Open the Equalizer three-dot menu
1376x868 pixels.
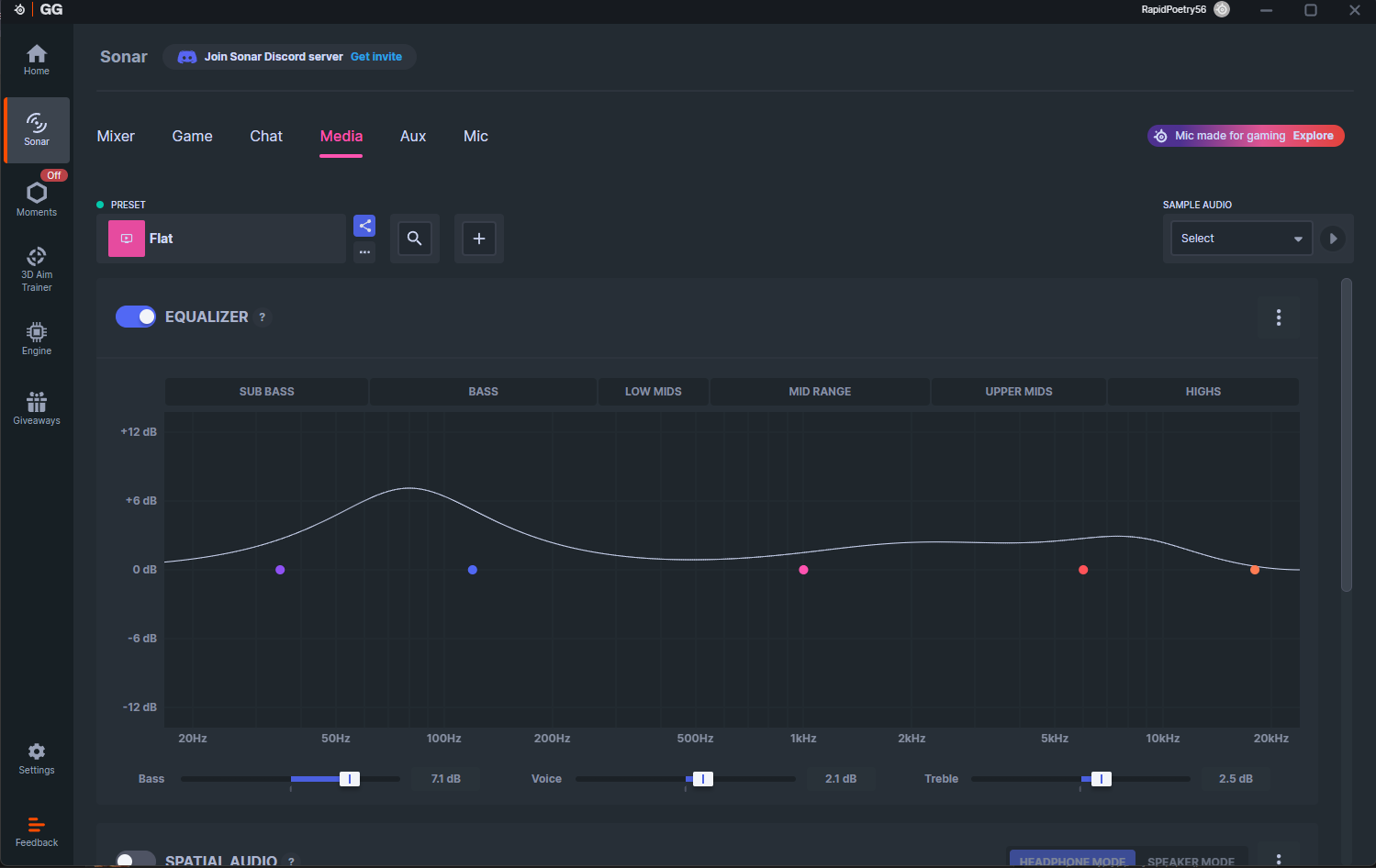[x=1279, y=317]
